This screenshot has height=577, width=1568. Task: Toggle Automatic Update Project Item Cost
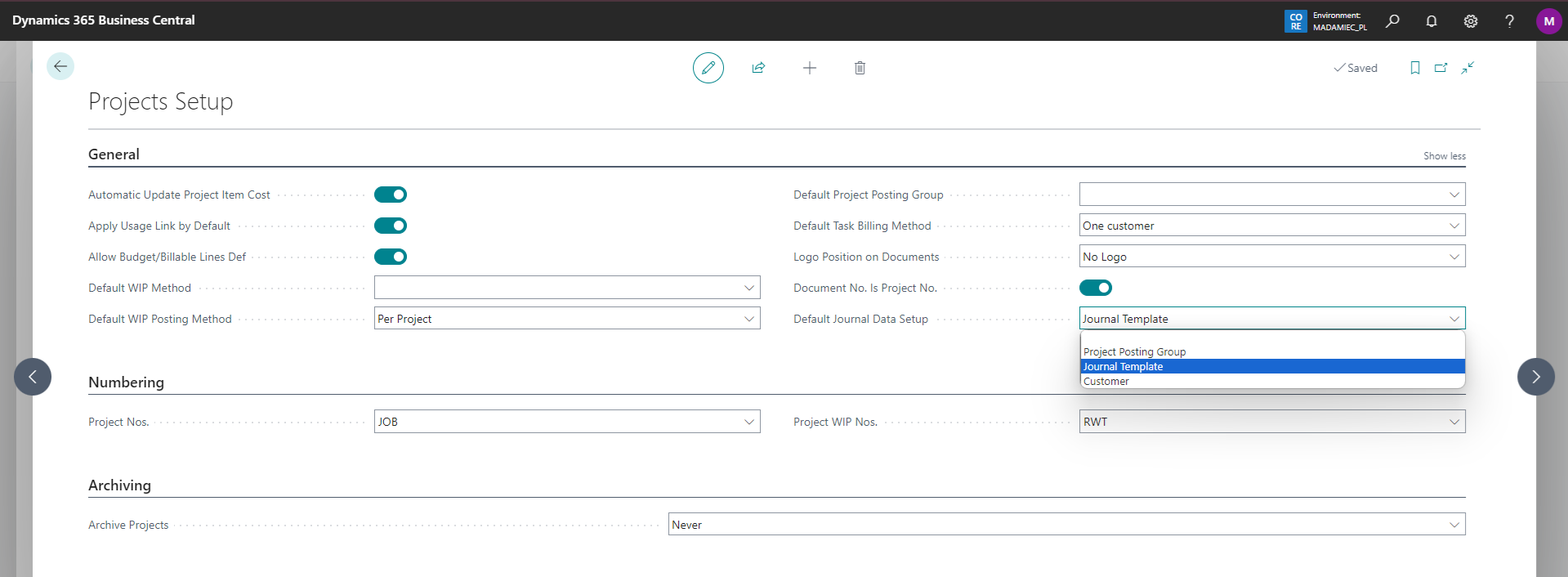click(x=391, y=195)
